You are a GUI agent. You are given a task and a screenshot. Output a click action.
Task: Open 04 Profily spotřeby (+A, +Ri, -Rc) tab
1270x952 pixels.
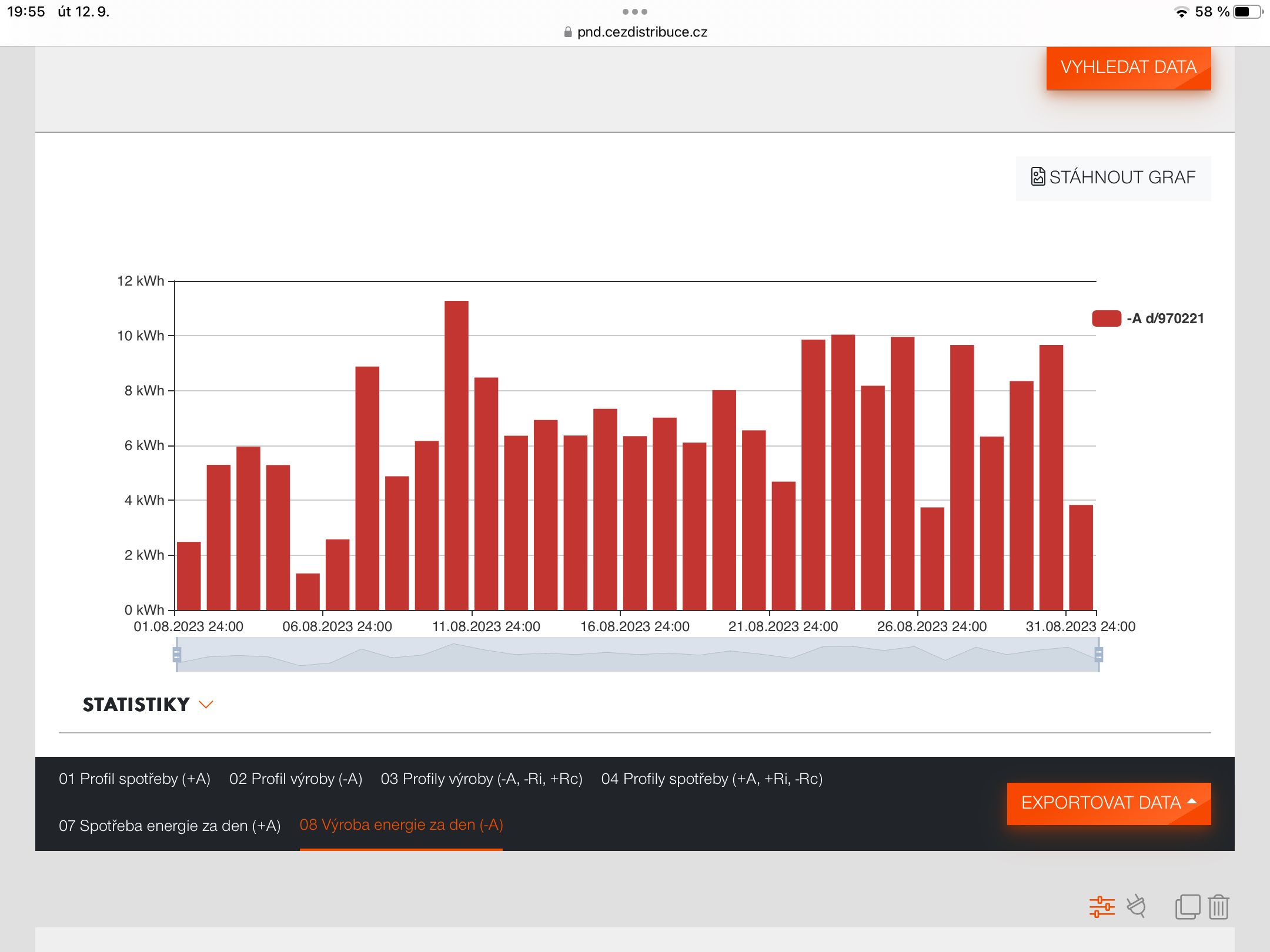pos(712,779)
